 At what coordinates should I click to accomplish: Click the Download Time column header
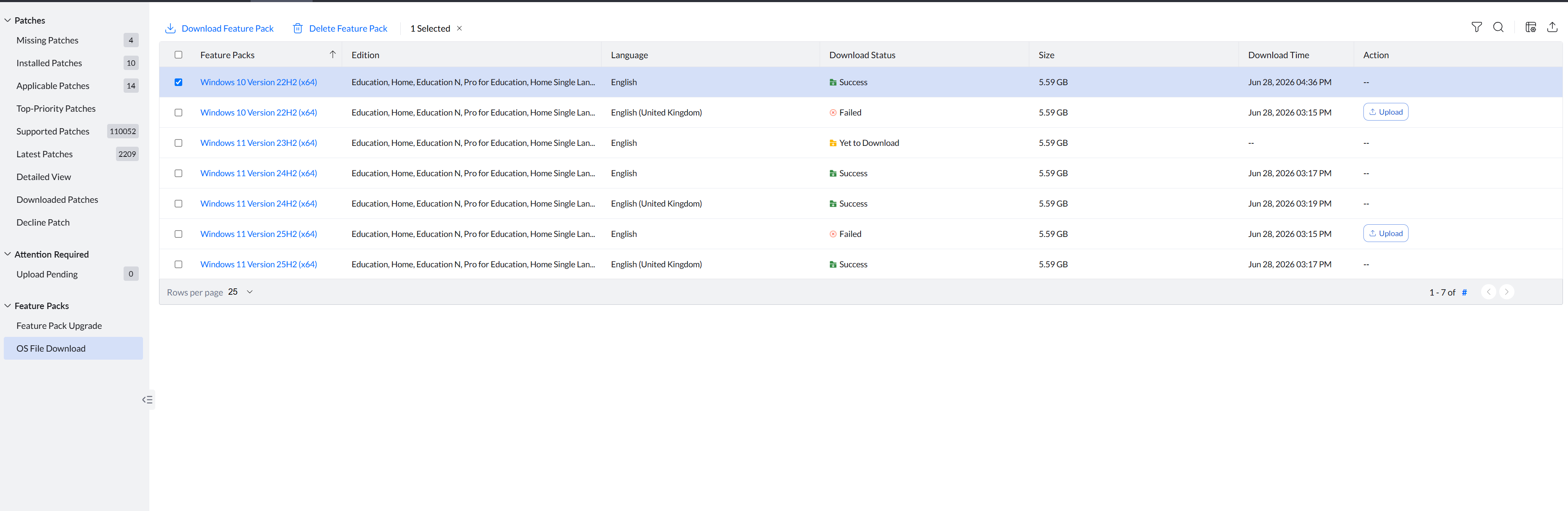coord(1278,55)
